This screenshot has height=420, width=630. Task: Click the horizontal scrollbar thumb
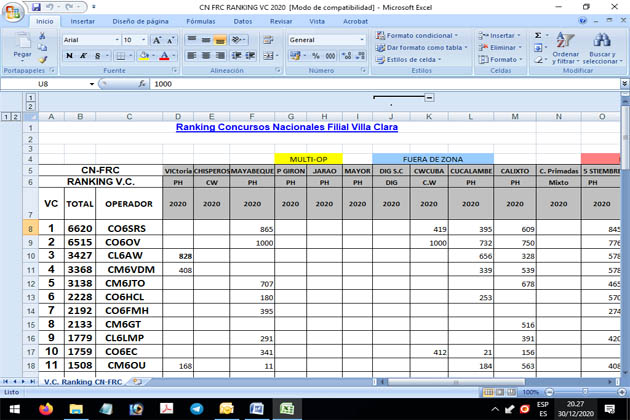tap(456, 382)
